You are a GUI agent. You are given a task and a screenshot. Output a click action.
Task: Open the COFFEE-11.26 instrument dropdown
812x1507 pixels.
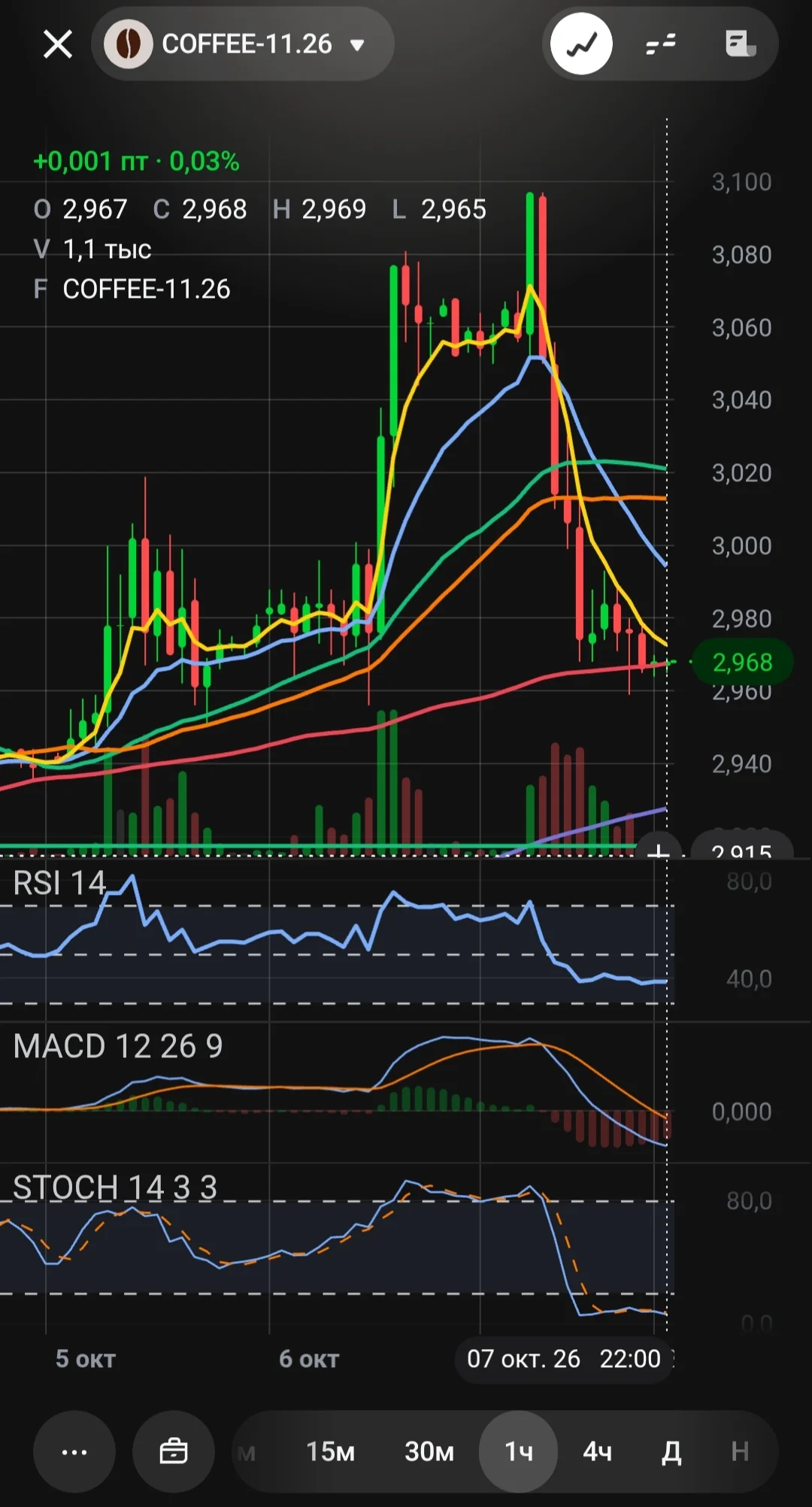click(243, 44)
